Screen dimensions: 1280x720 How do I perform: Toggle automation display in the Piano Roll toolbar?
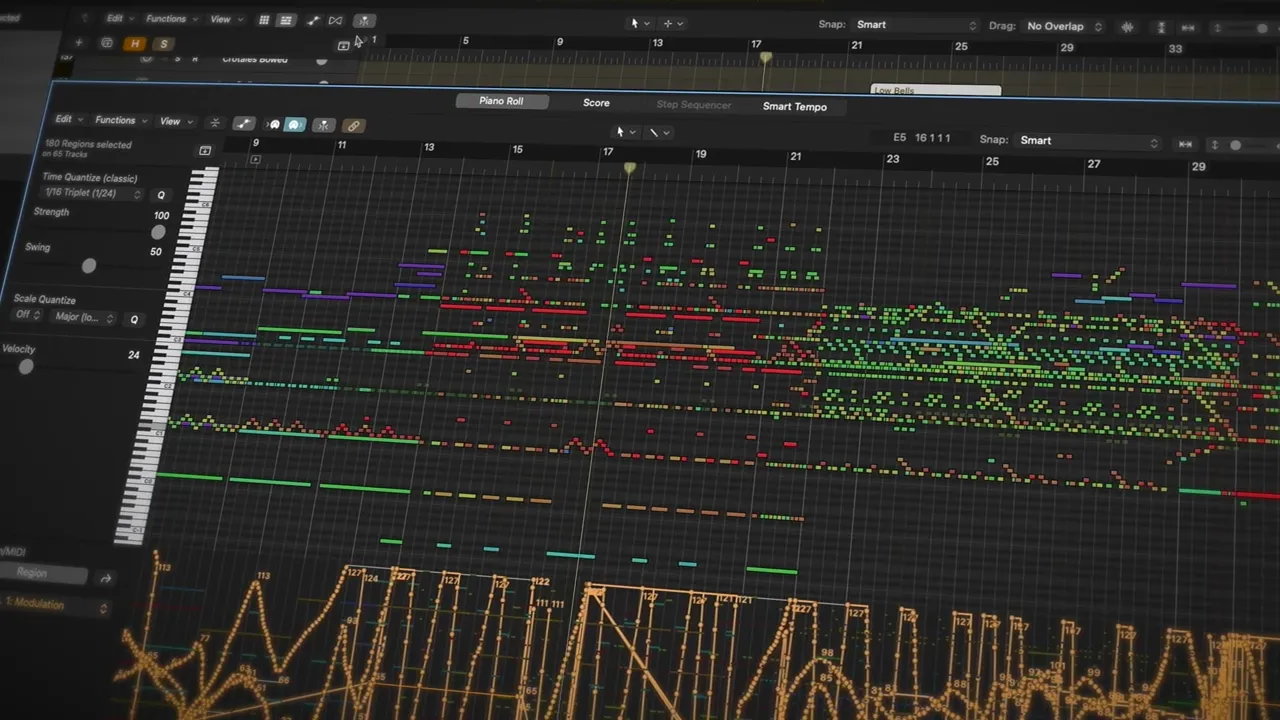(244, 124)
